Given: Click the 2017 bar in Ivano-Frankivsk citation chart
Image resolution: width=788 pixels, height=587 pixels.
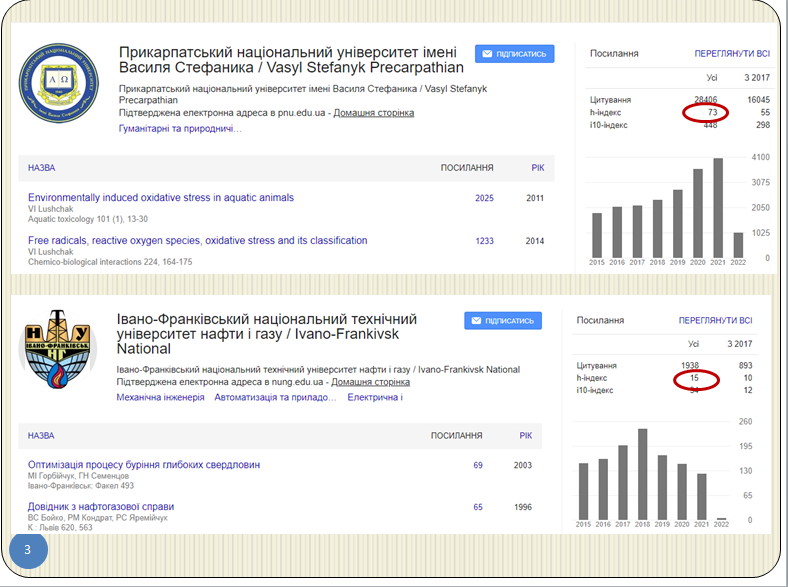Looking at the screenshot, I should tap(623, 482).
